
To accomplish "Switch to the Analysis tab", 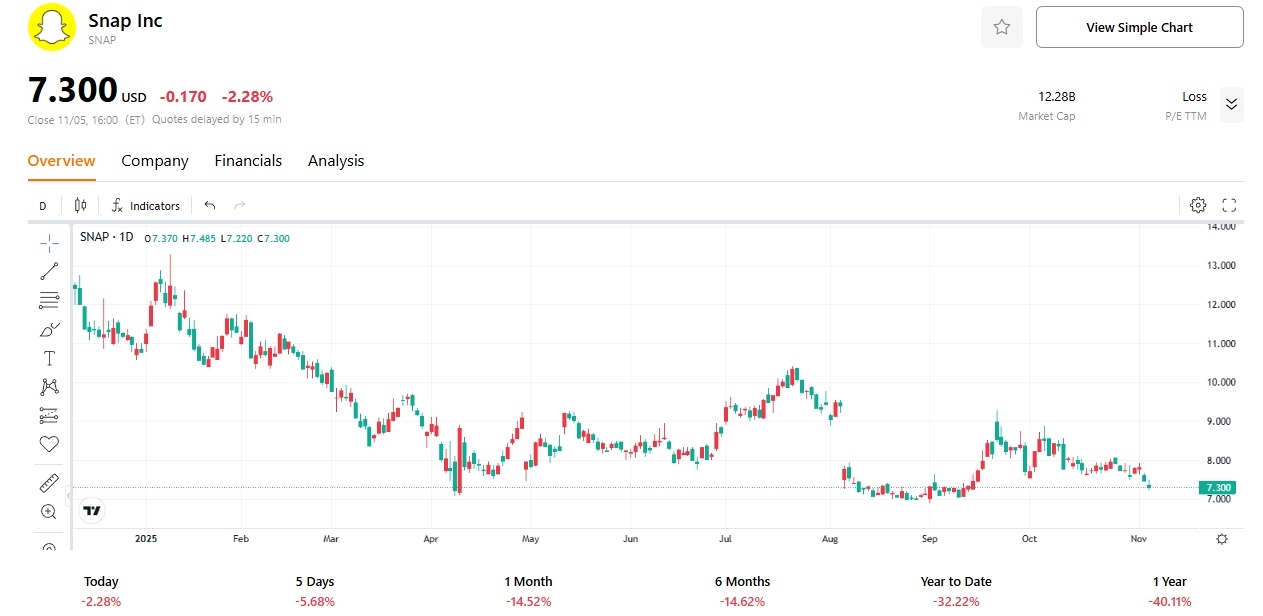I will point(335,160).
